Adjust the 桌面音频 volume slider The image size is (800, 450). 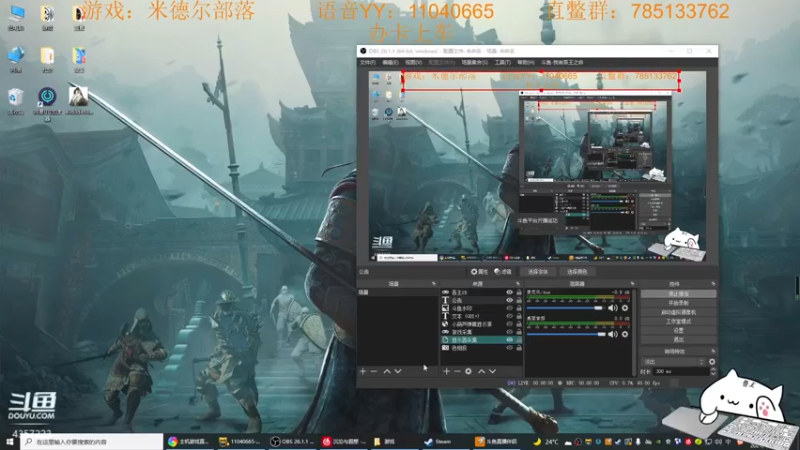click(x=566, y=334)
